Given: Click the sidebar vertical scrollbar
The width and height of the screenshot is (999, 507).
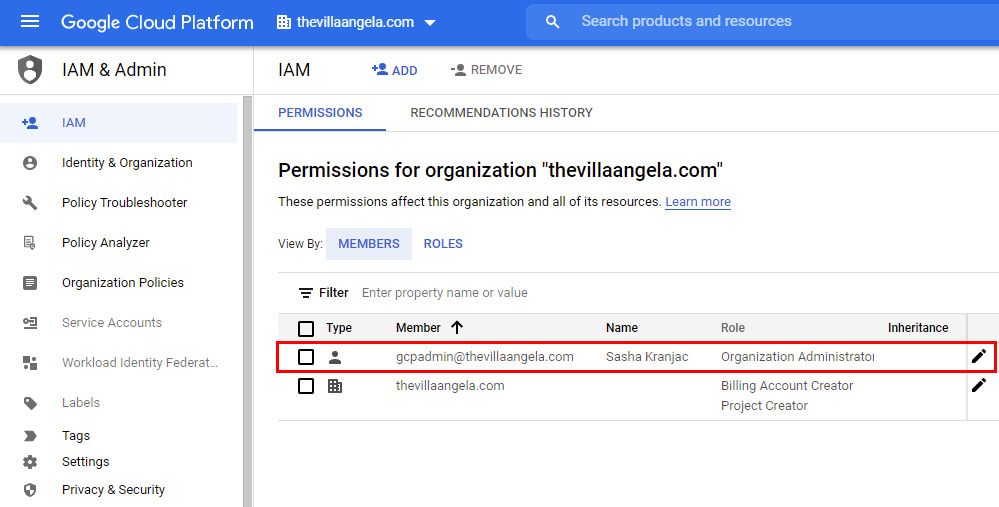Looking at the screenshot, I should tap(247, 301).
